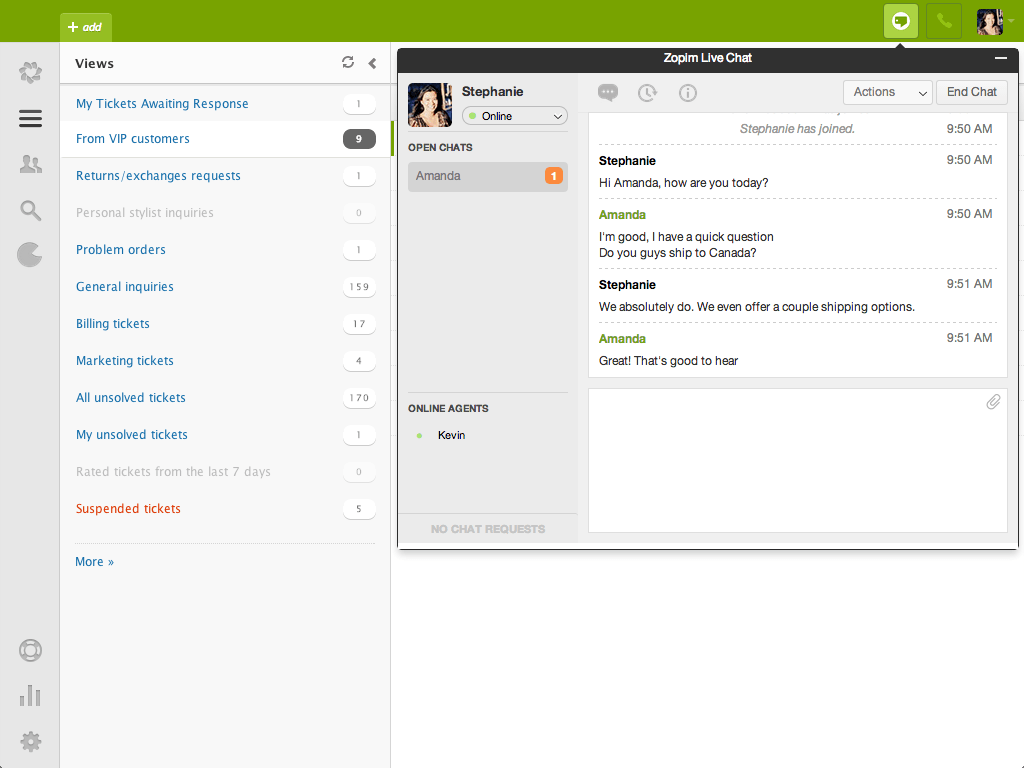Open the Help lifebuoy icon in sidebar
Viewport: 1024px width, 768px height.
(30, 650)
